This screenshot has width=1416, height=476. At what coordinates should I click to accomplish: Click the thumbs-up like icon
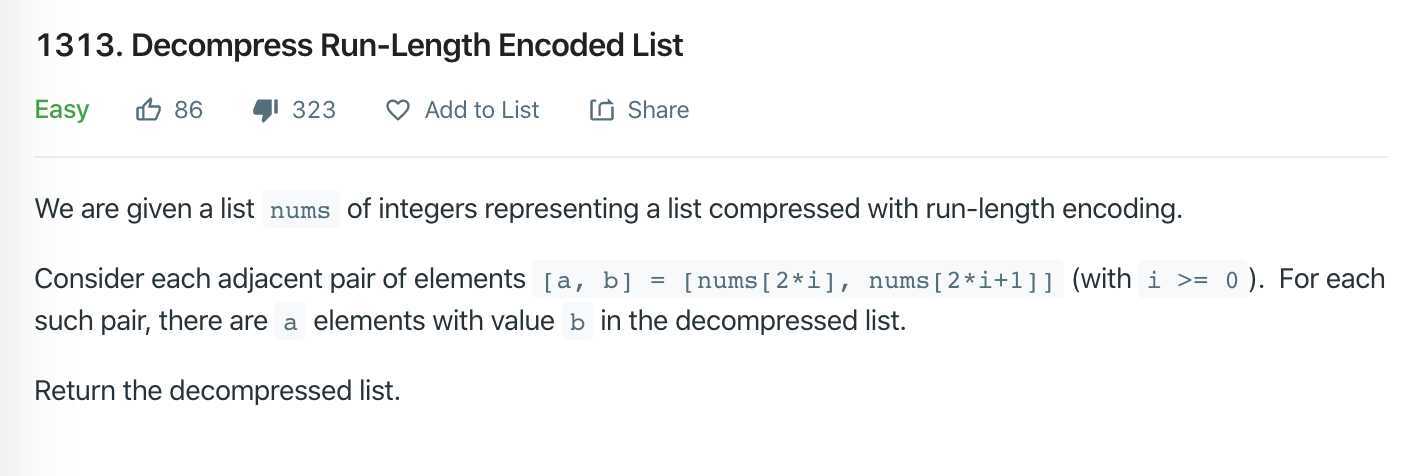[x=148, y=109]
